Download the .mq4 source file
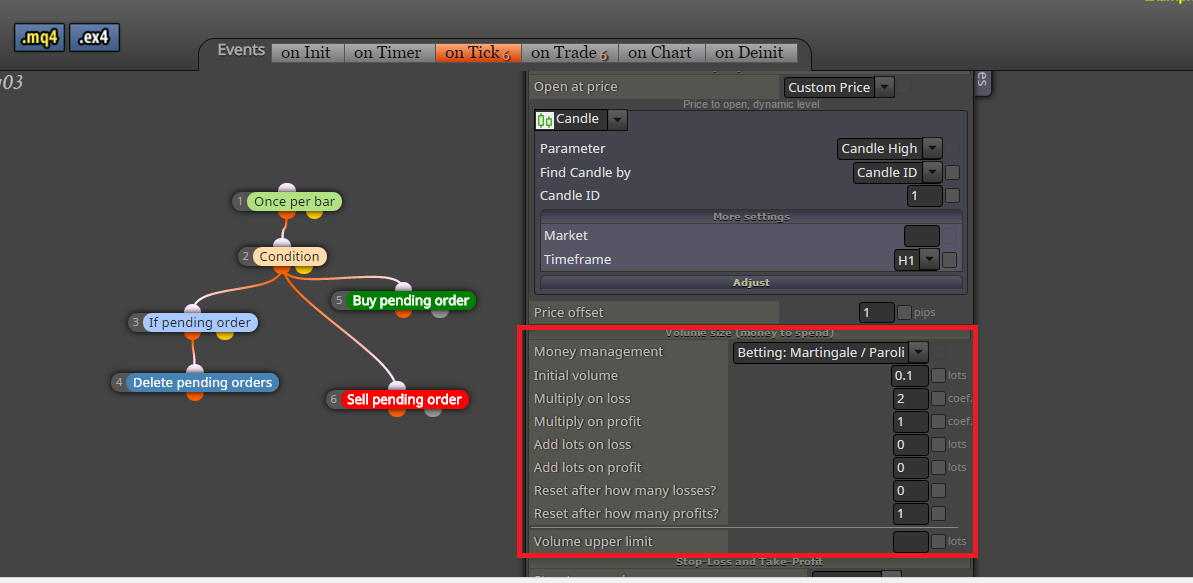1193x583 pixels. click(x=39, y=38)
